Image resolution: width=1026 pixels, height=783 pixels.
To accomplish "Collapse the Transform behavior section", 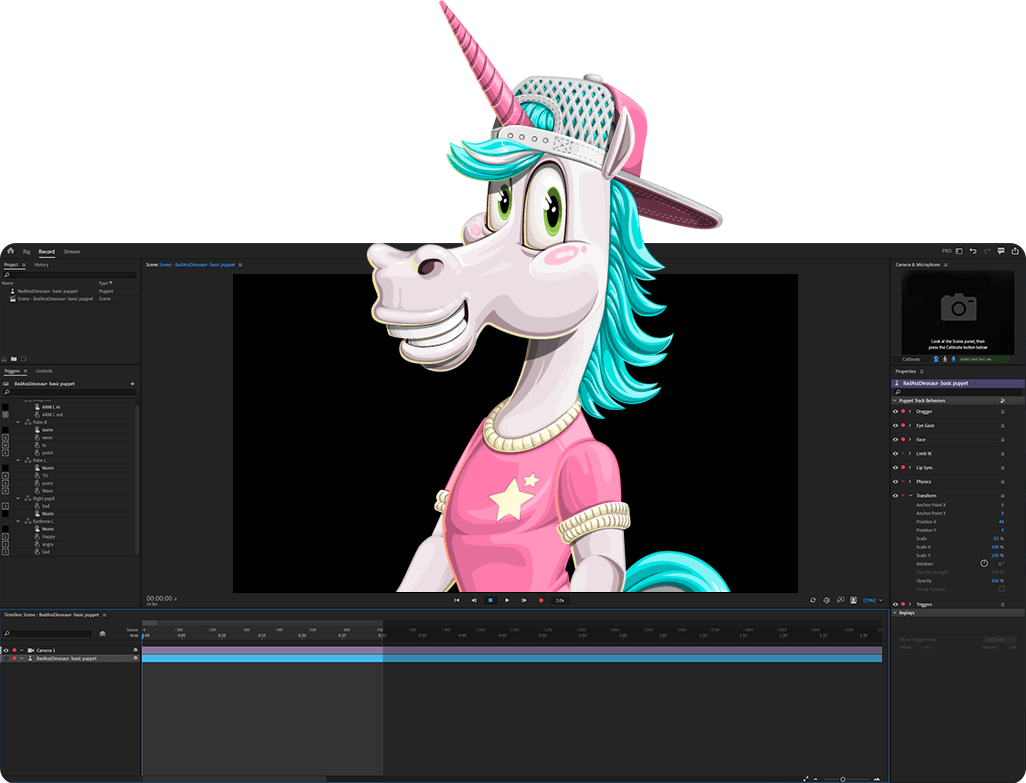I will pyautogui.click(x=910, y=496).
